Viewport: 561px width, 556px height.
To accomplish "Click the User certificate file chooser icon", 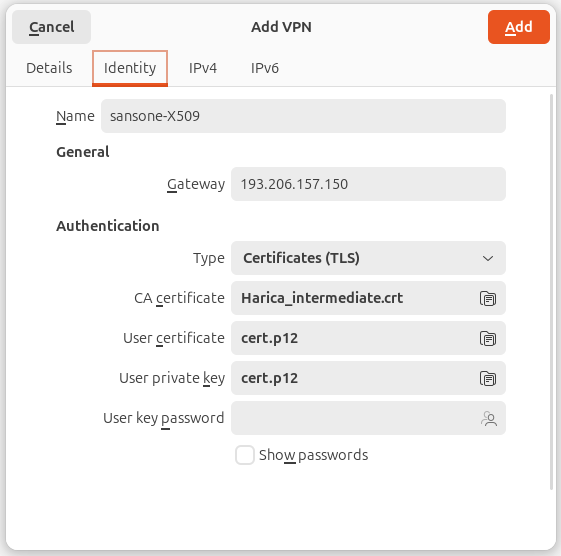I will click(488, 338).
